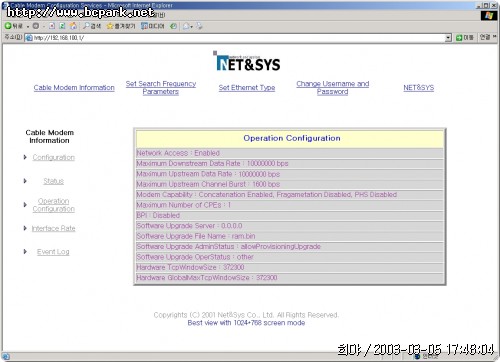Click the Windows flag throbber icon
The image size is (500, 362).
489,15
